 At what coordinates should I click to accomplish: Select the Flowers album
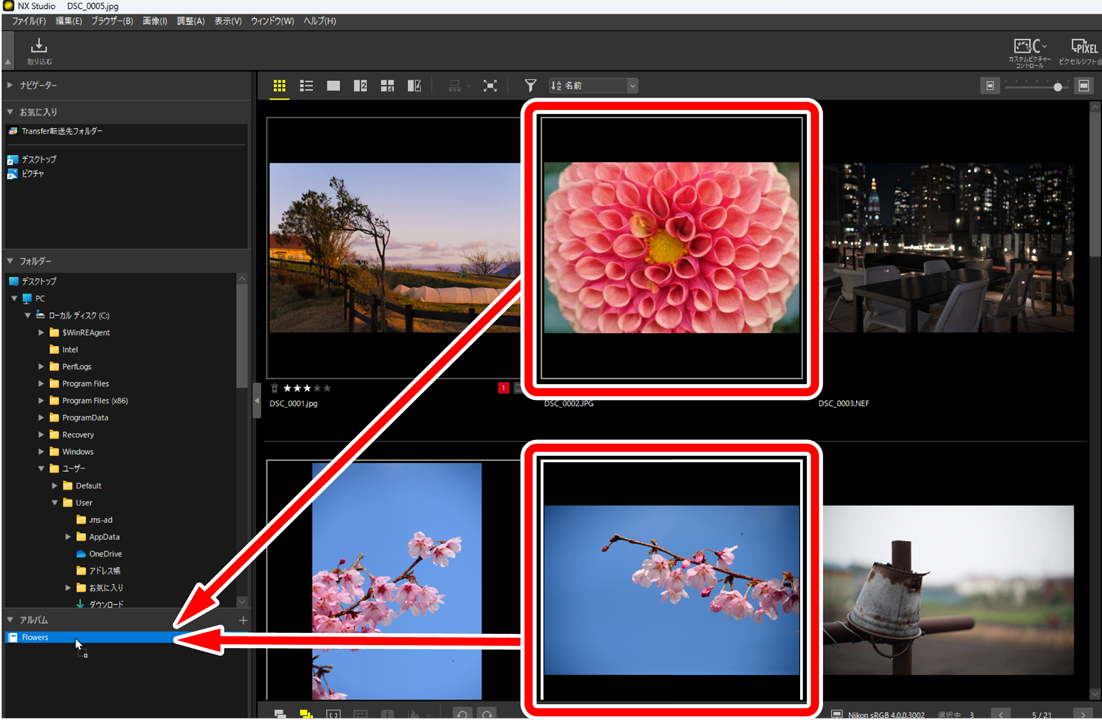pyautogui.click(x=35, y=637)
